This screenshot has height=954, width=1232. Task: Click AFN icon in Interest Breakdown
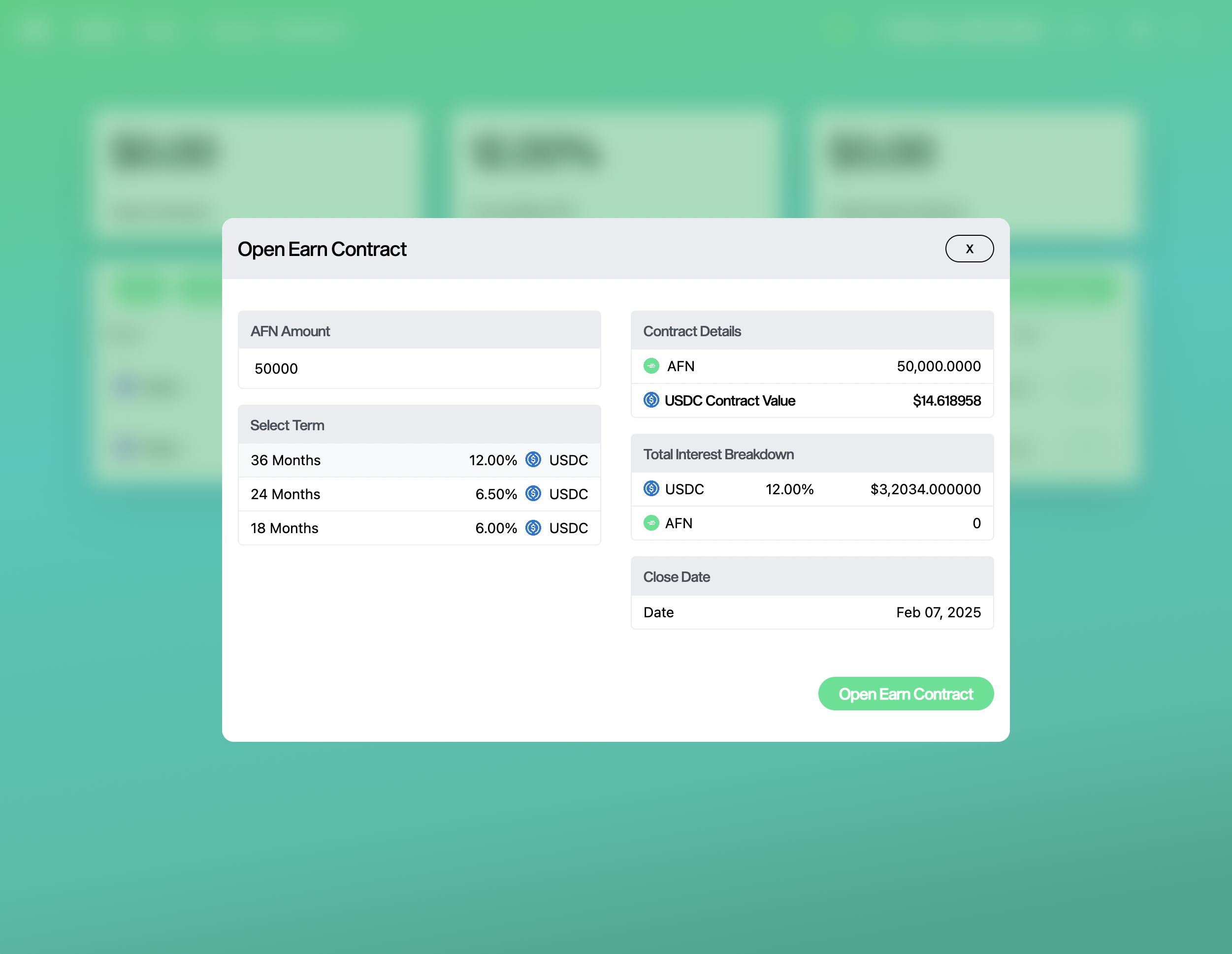tap(651, 523)
